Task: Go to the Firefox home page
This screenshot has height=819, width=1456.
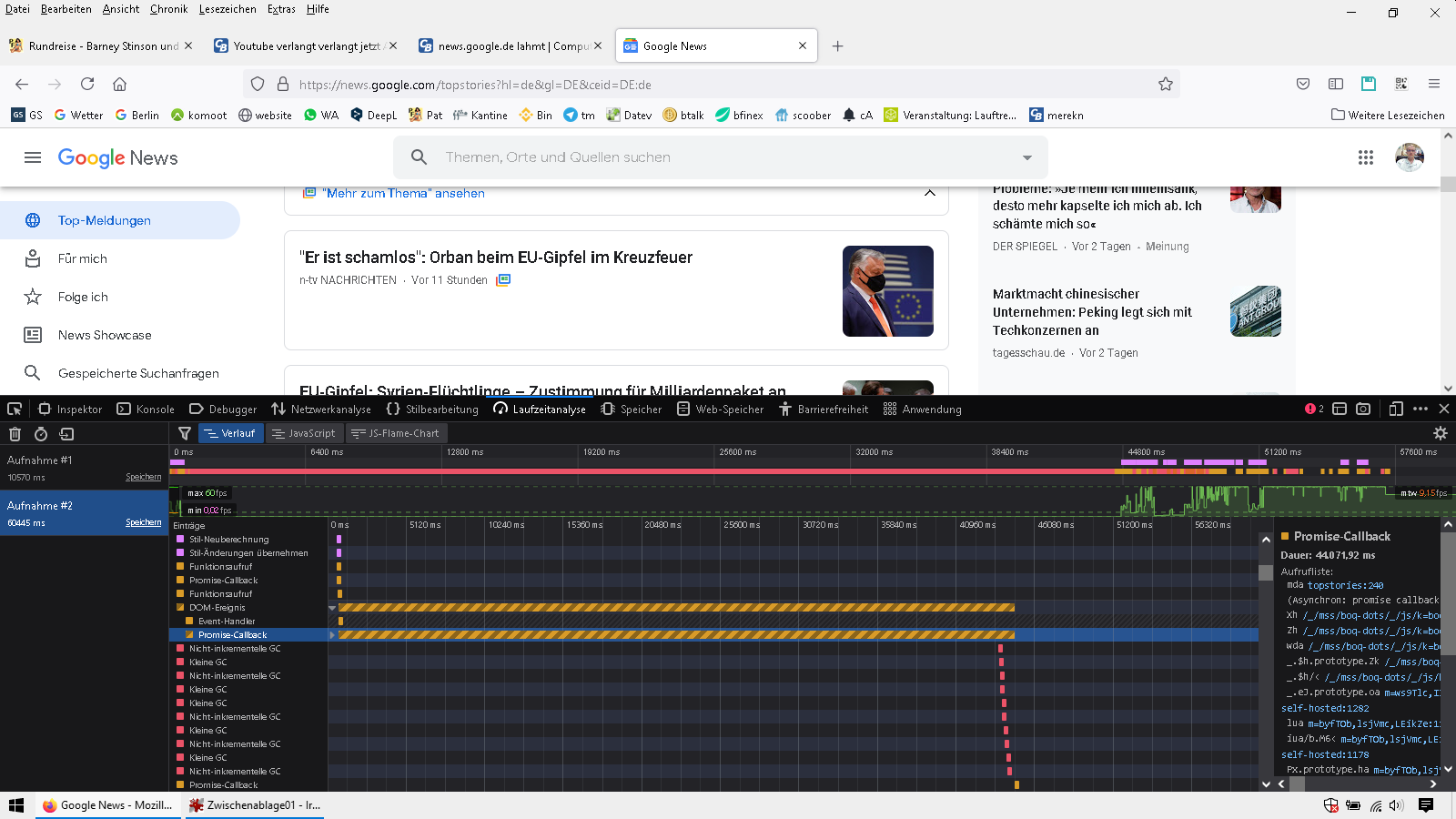Action: [119, 84]
